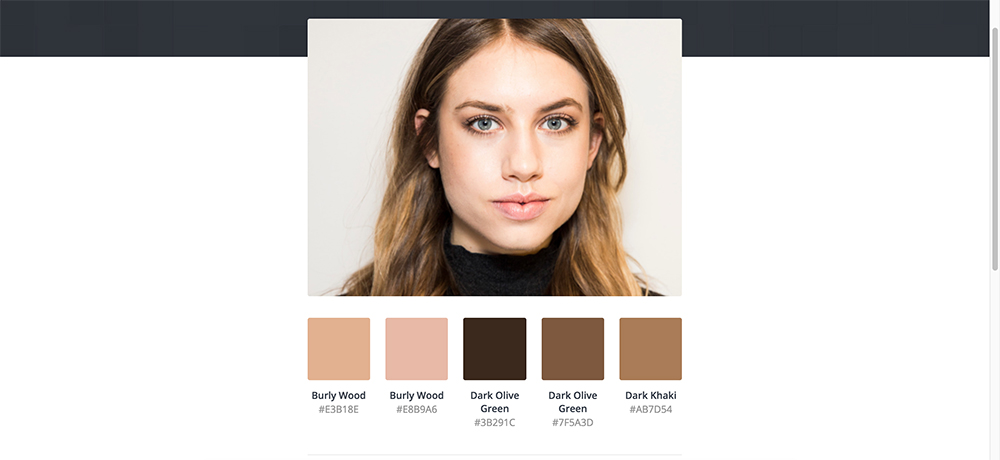Click the hex code #AB7D54
Screen dimensions: 1000x460
(651, 410)
